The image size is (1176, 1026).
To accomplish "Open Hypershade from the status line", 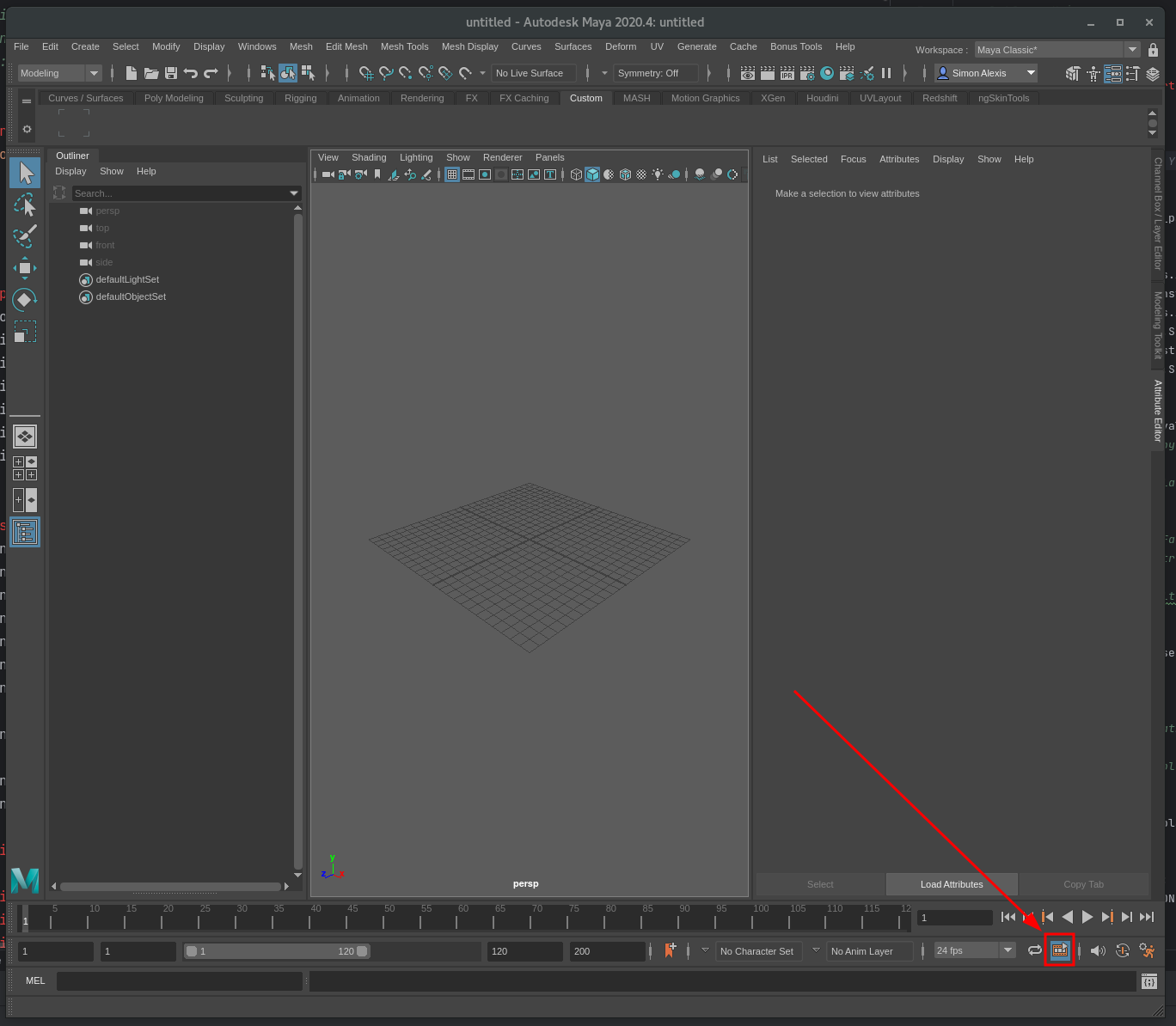I will point(827,73).
